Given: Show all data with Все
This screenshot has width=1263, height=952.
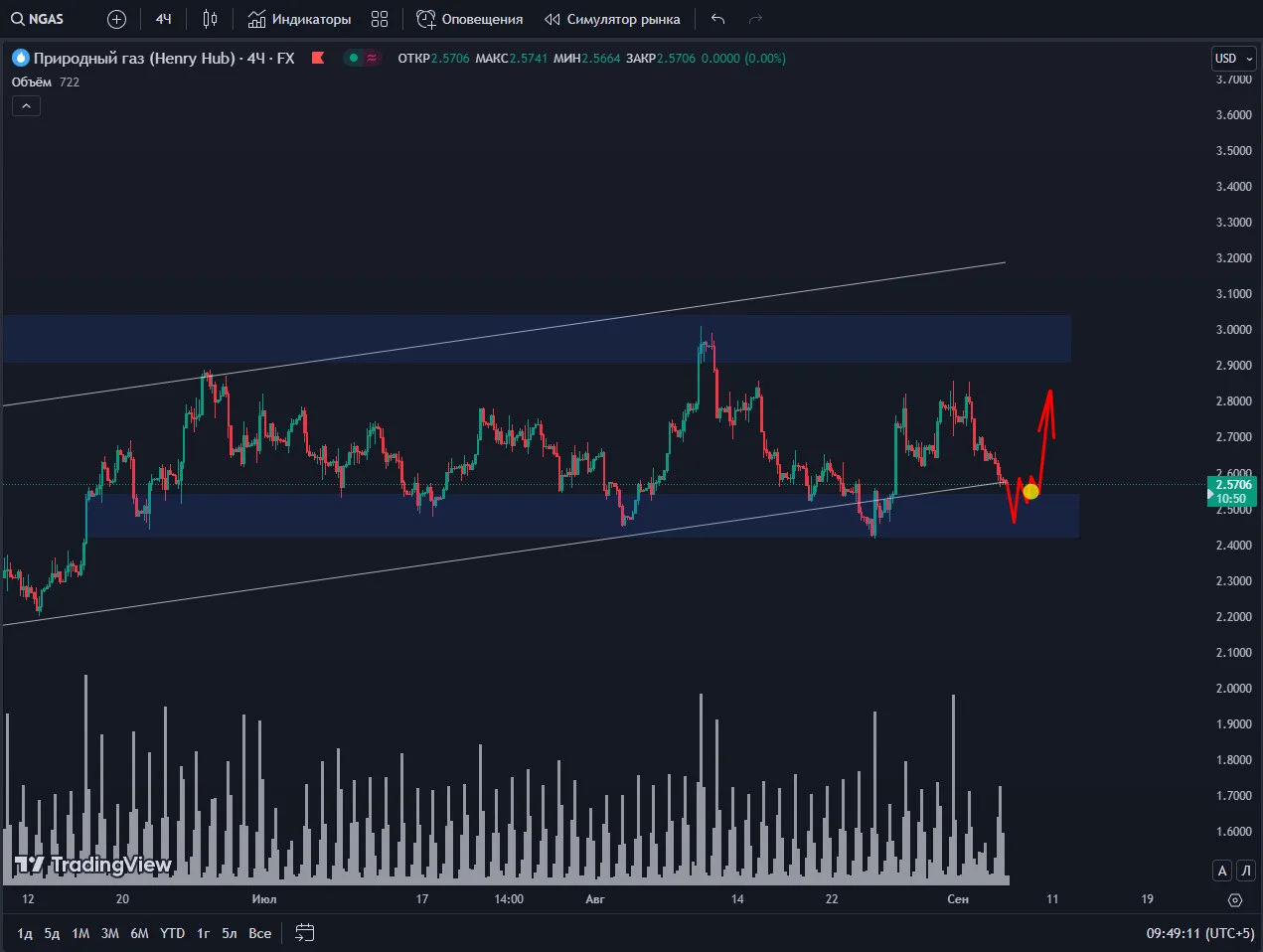Looking at the screenshot, I should tap(259, 933).
